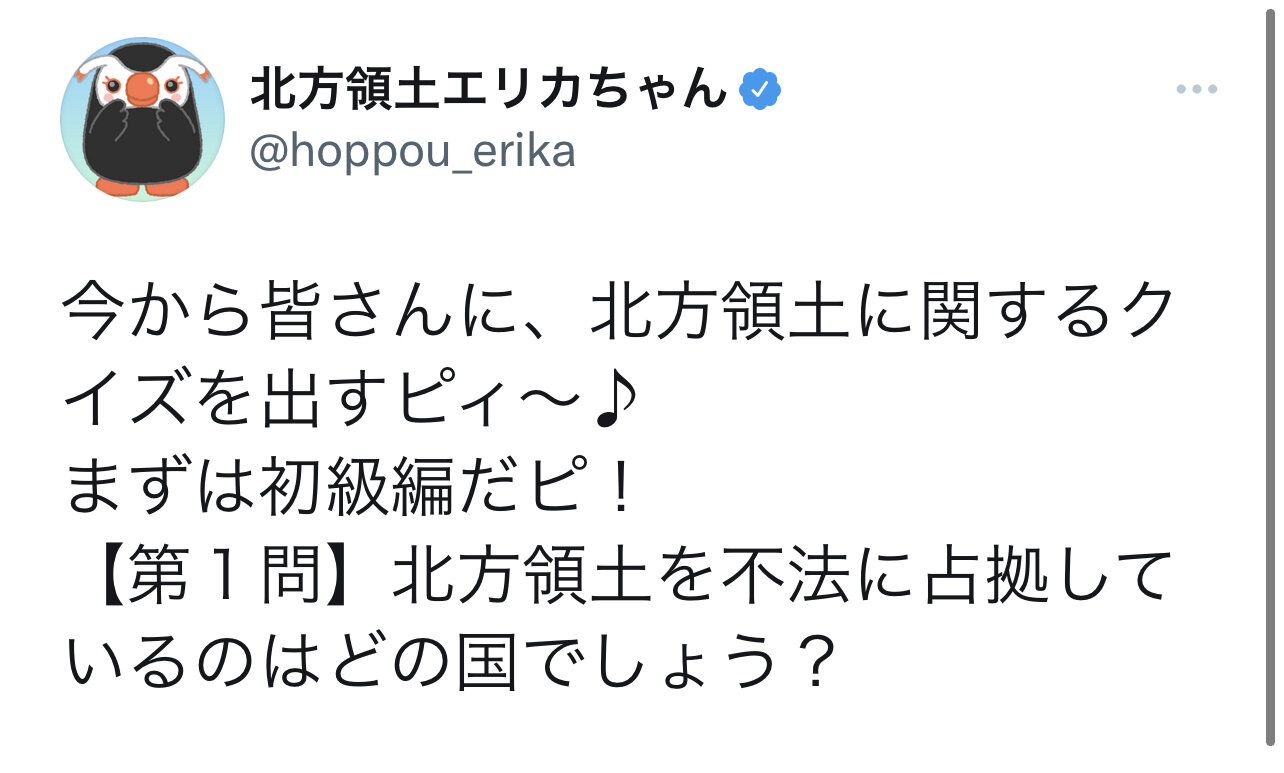Click the penguin's orange beak in avatar
This screenshot has height=773, width=1284.
tap(142, 92)
